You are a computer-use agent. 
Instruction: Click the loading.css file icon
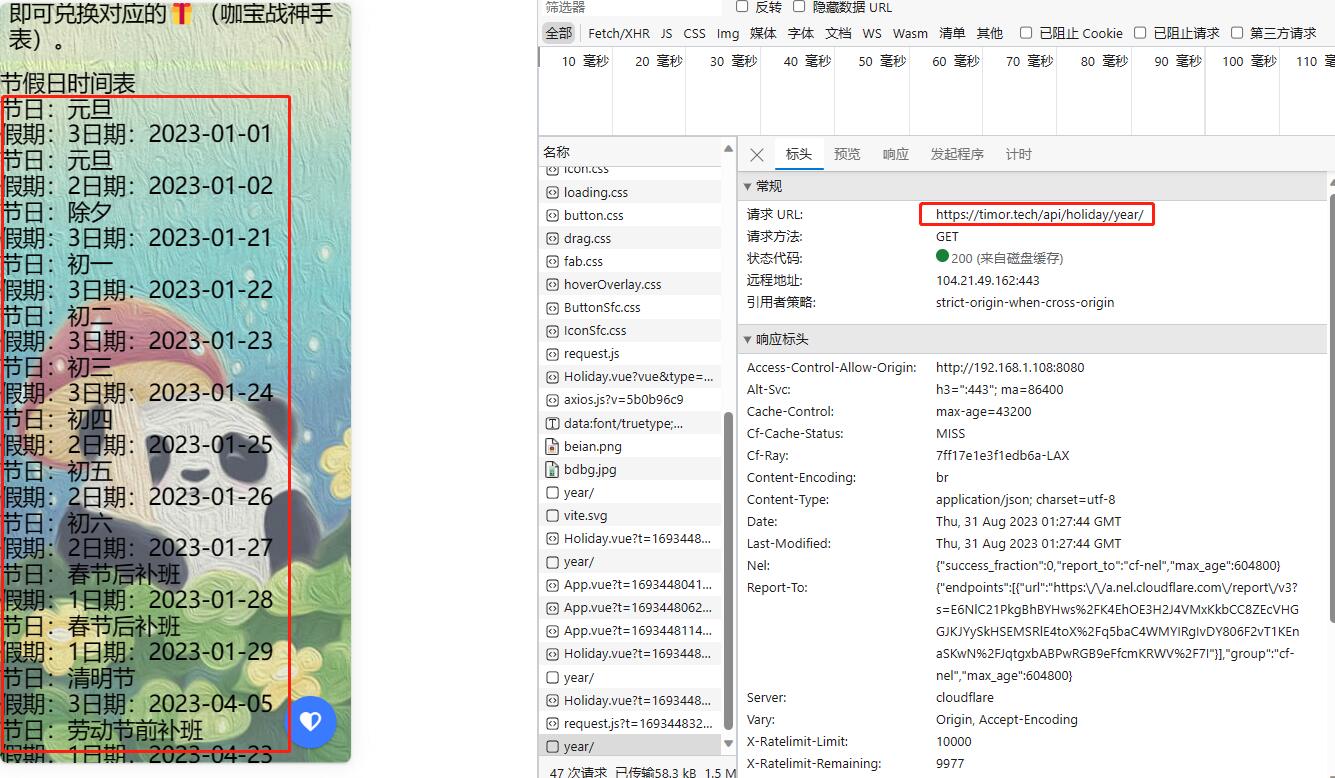point(552,192)
